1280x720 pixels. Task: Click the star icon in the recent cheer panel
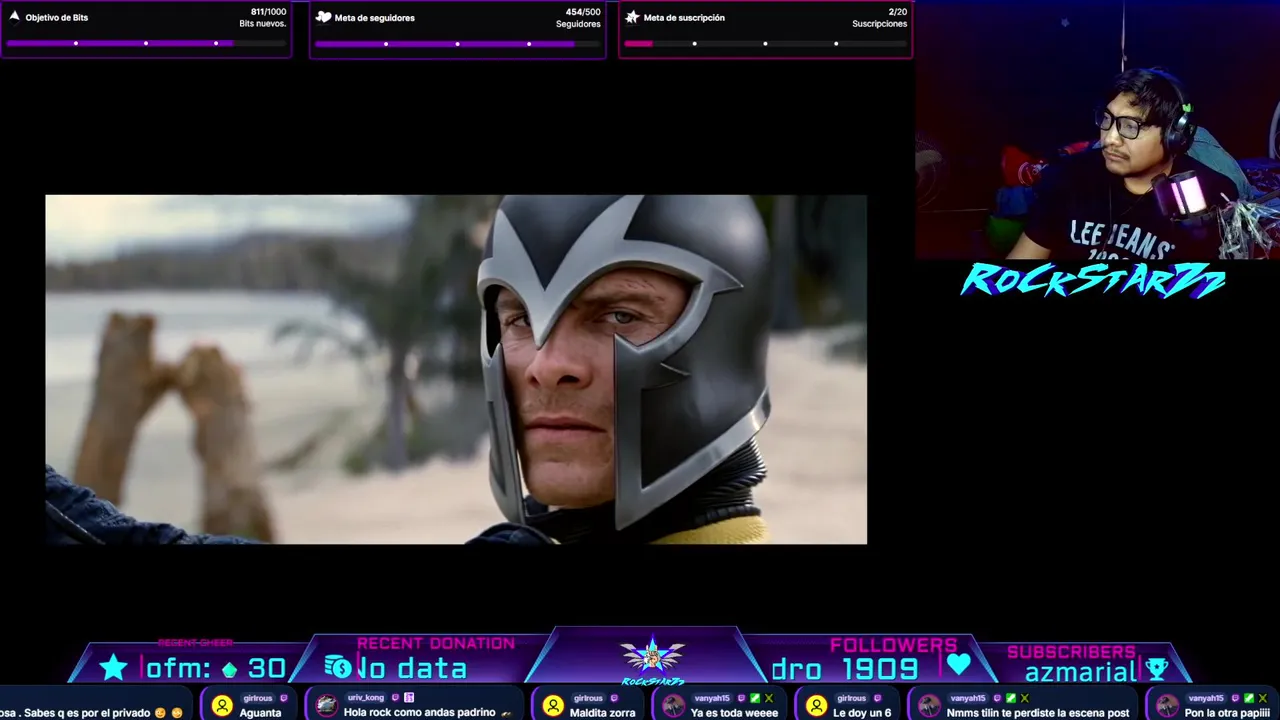click(113, 668)
